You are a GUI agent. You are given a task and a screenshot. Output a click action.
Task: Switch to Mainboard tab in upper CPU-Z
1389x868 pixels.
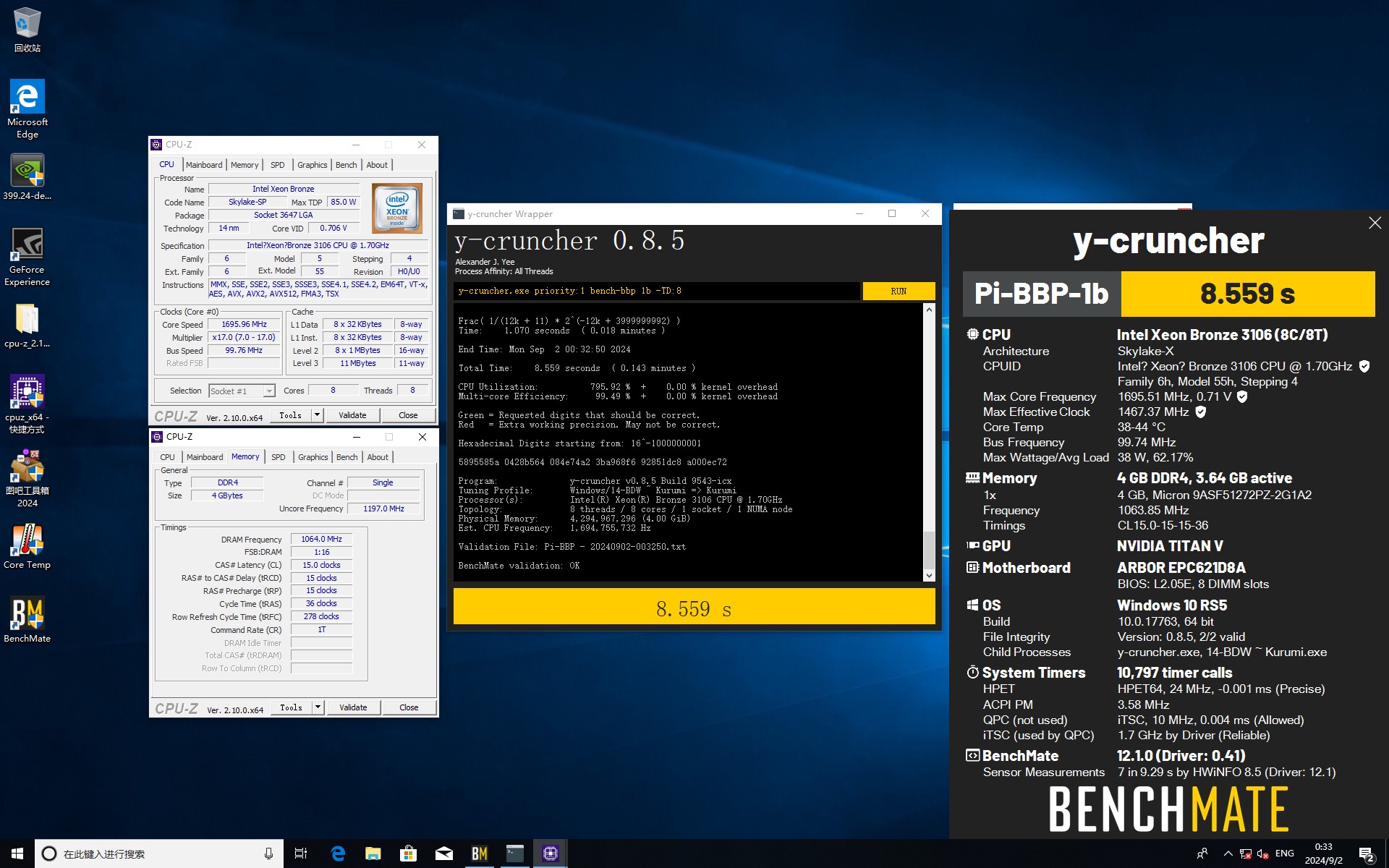(204, 165)
